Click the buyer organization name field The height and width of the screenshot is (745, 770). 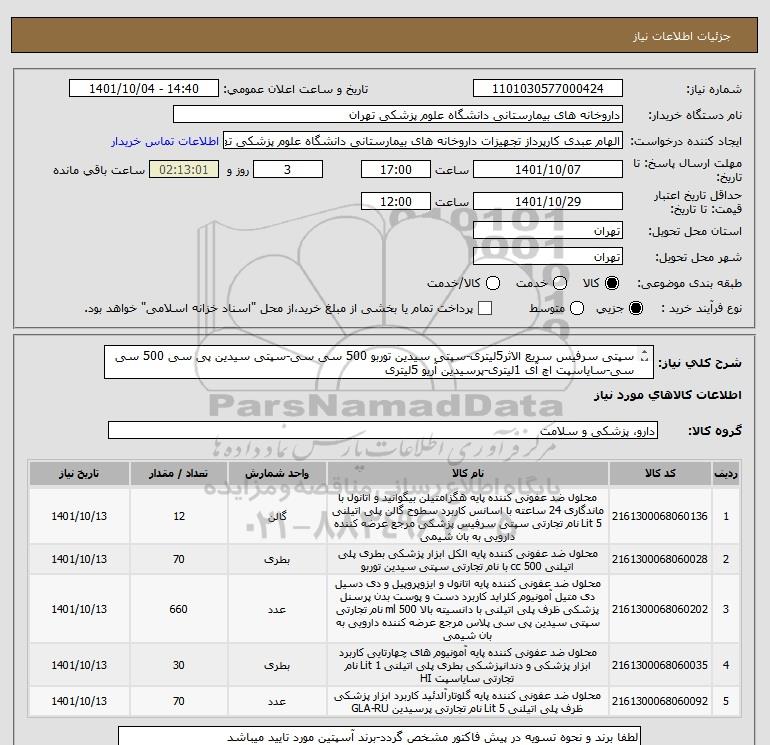(398, 115)
